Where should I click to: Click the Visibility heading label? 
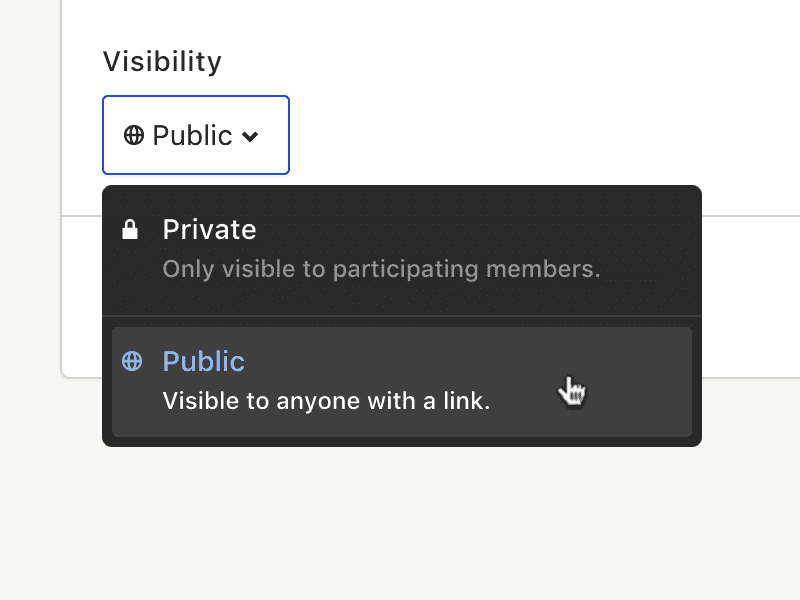tap(162, 62)
